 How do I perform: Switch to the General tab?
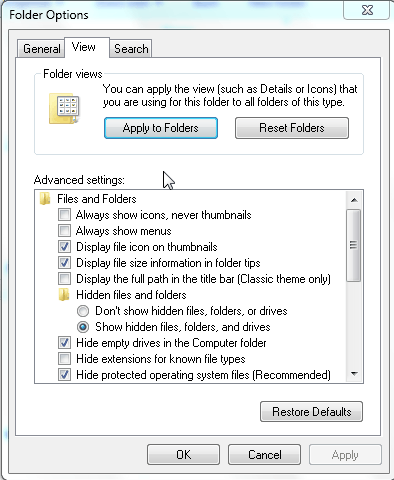[41, 49]
